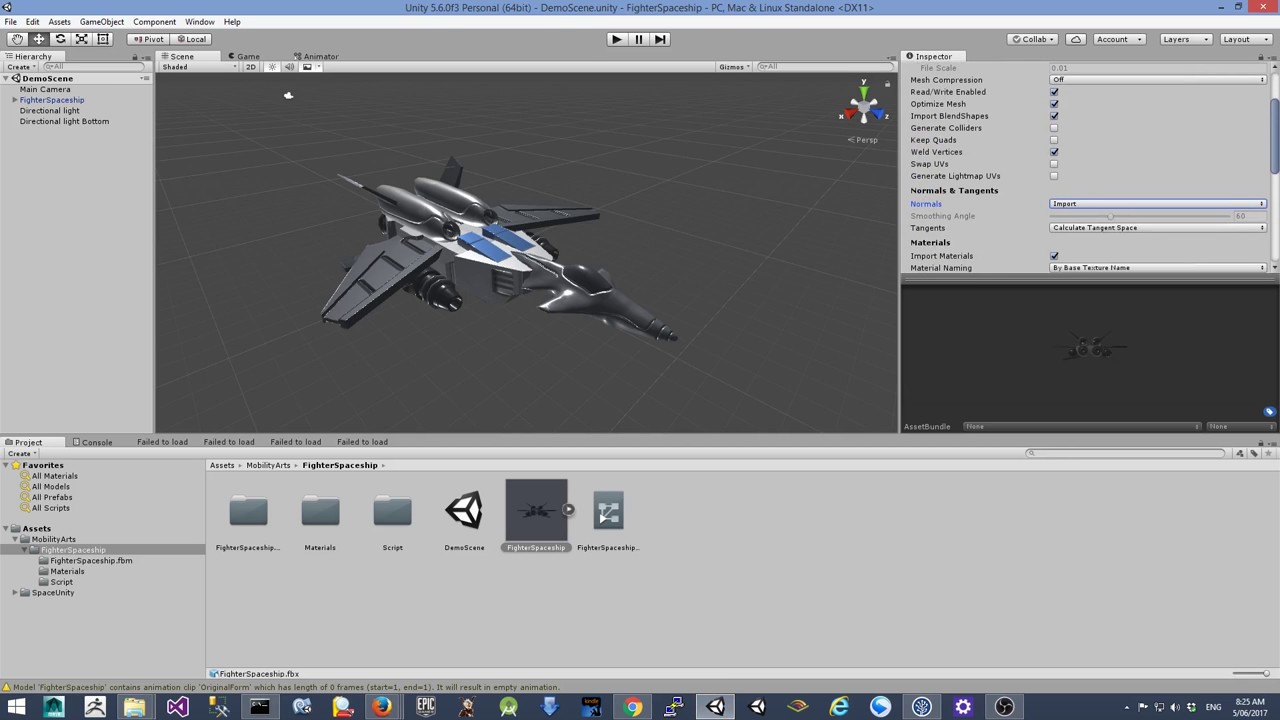Open the Layers dropdown

(x=1185, y=39)
